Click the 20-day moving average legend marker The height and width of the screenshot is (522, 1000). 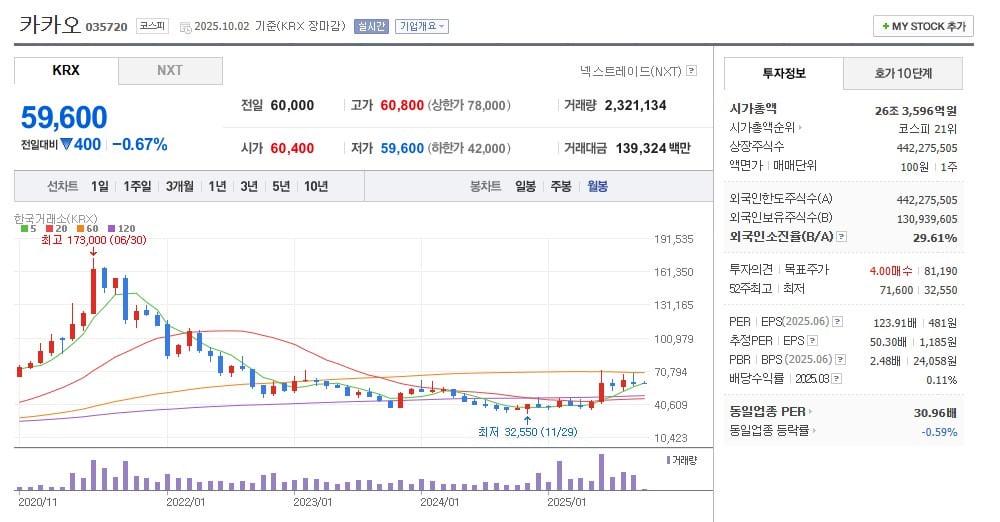pos(49,228)
